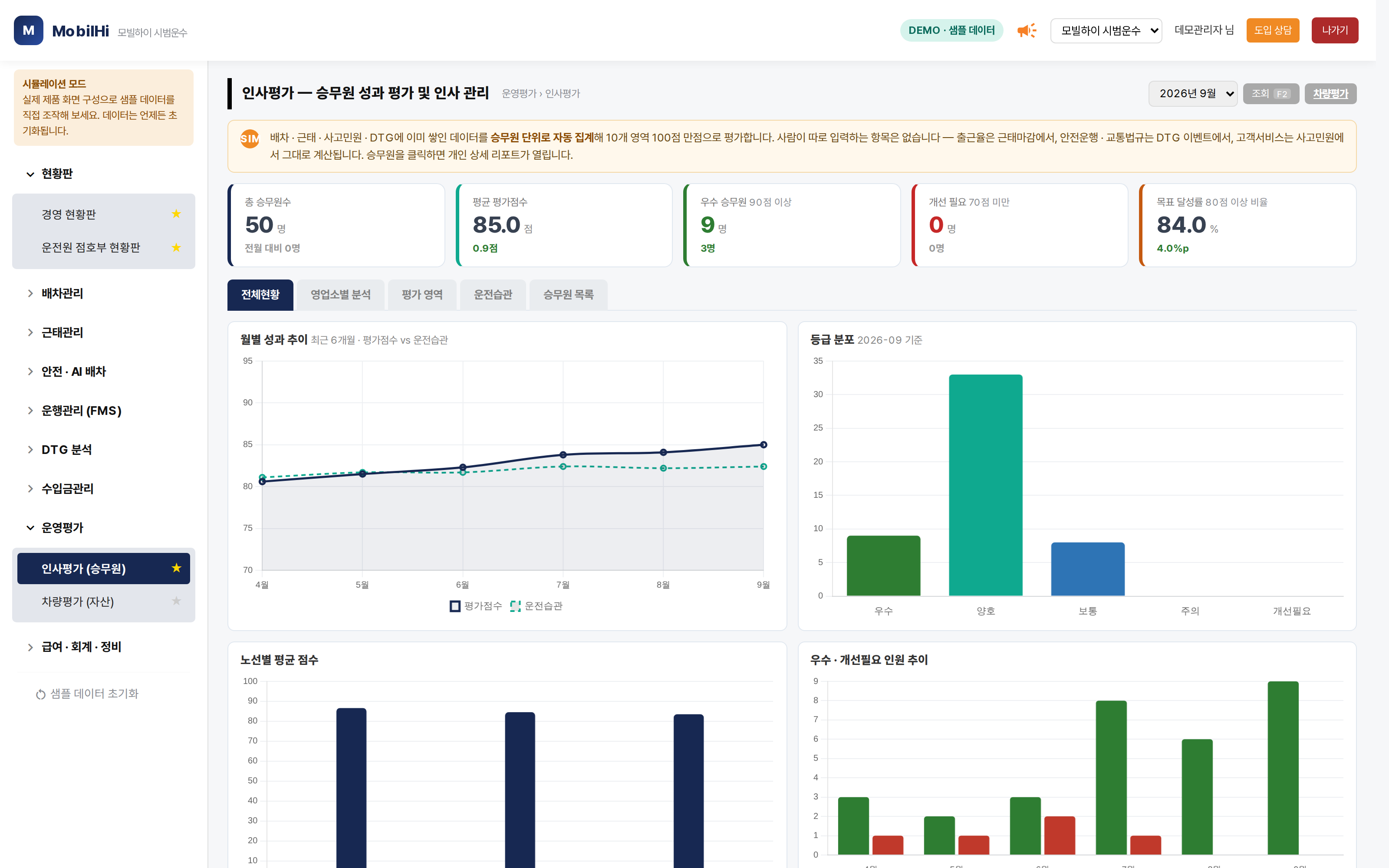The height and width of the screenshot is (868, 1389).
Task: Open 운전원 점호부 현황판 menu item
Action: tap(103, 247)
